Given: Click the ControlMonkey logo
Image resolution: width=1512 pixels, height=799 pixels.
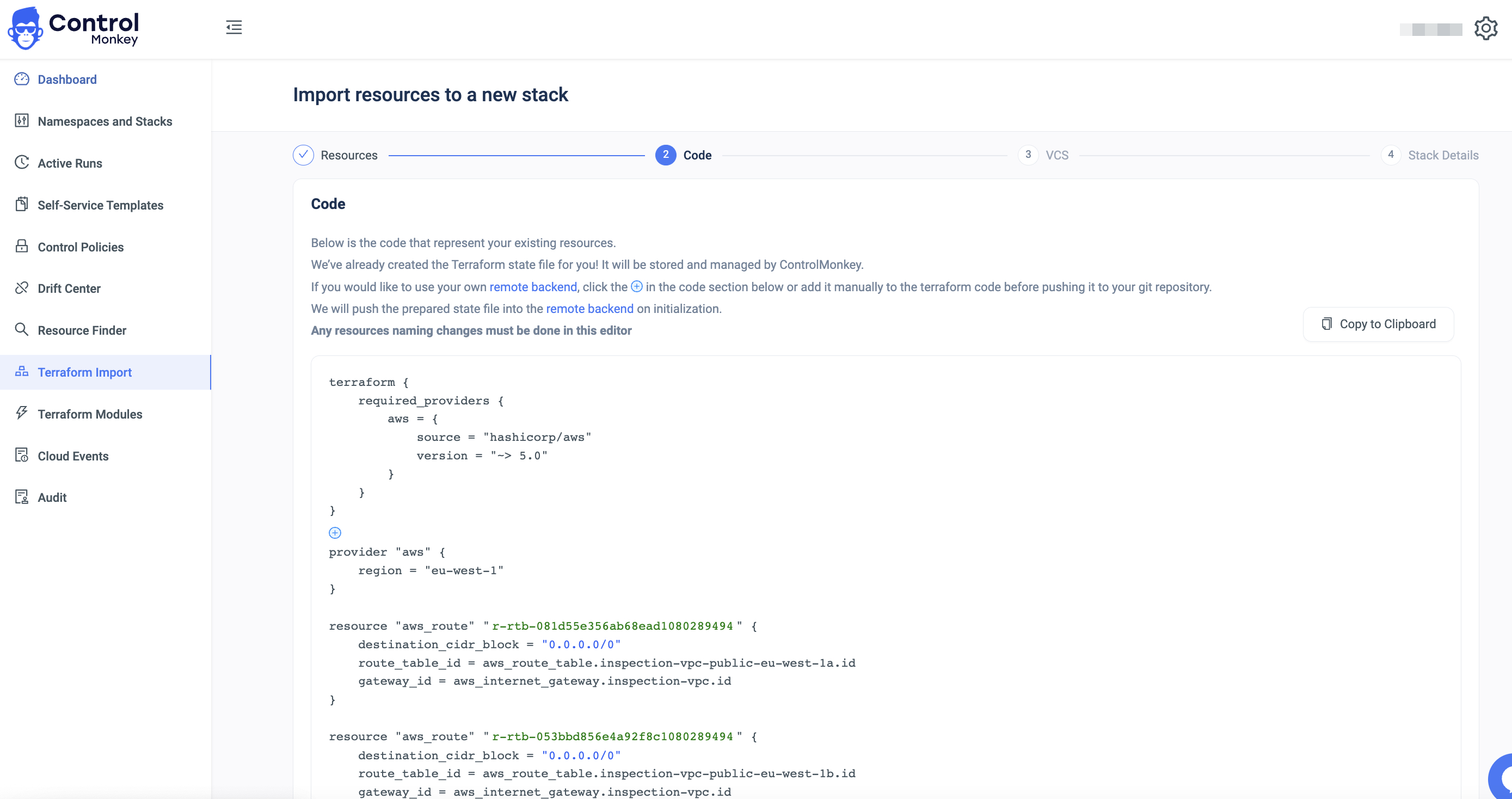Looking at the screenshot, I should (73, 28).
